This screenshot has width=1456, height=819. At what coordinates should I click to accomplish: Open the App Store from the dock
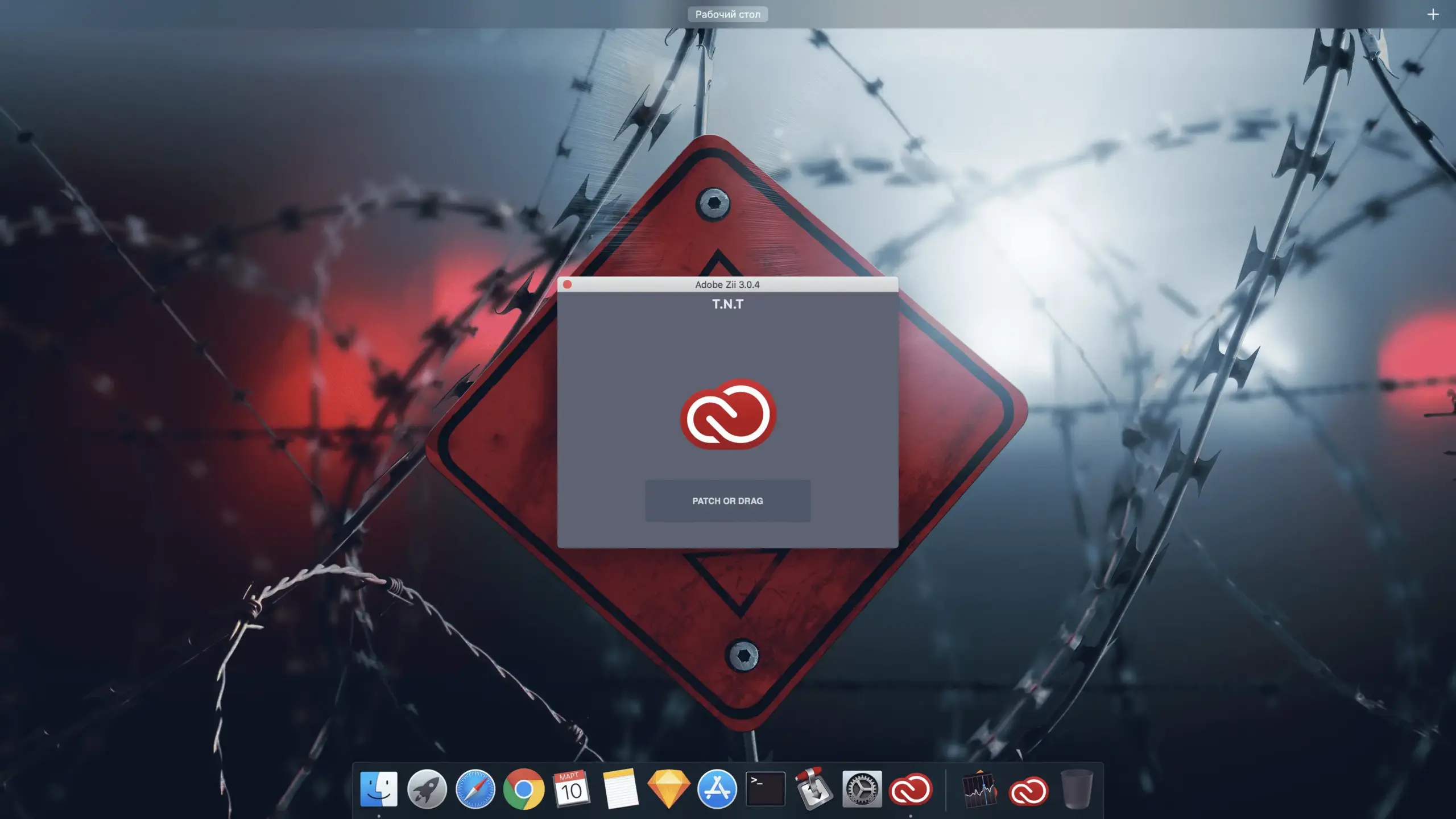tap(717, 789)
